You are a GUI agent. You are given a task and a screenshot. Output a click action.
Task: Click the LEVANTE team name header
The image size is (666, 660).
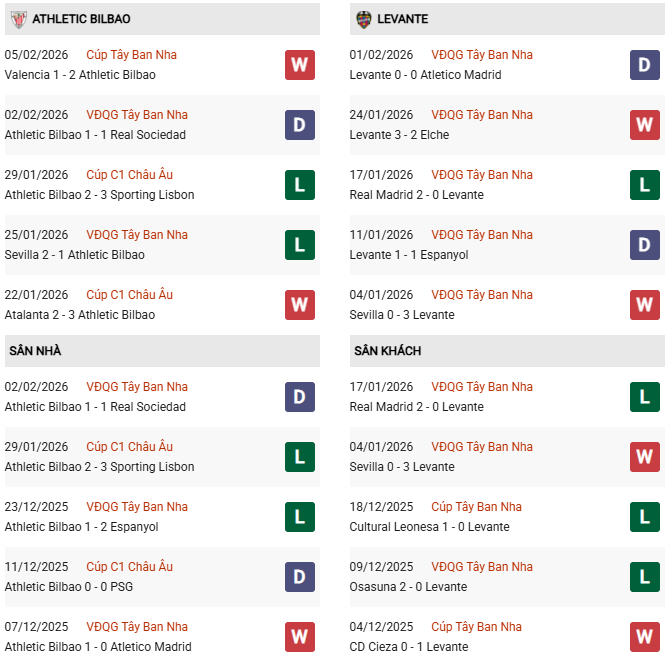click(x=403, y=19)
